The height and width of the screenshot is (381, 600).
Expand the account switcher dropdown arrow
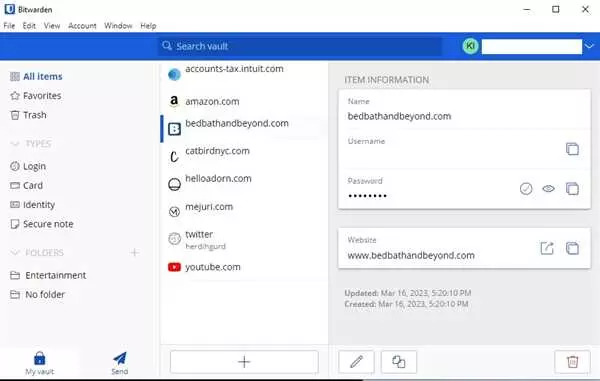[589, 46]
